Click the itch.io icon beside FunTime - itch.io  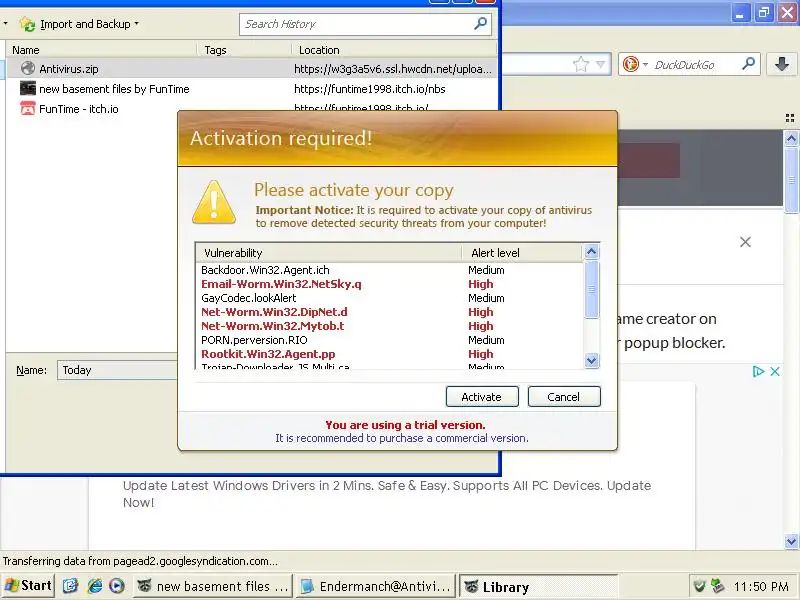pos(28,109)
